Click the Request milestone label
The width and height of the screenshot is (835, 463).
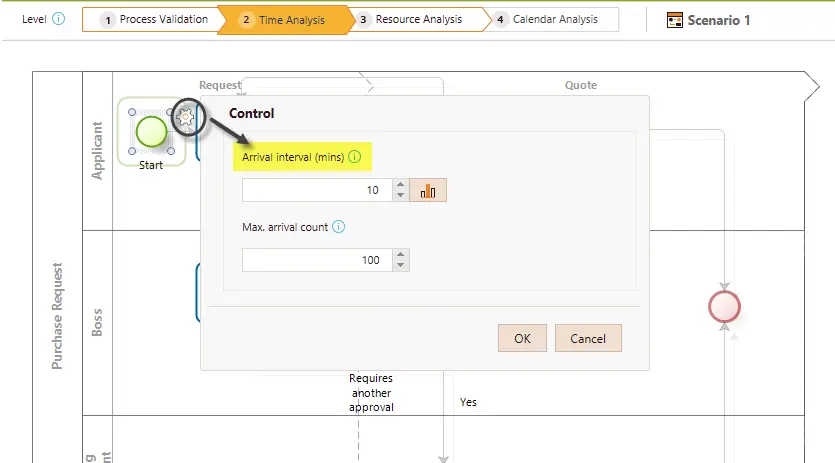(x=220, y=85)
